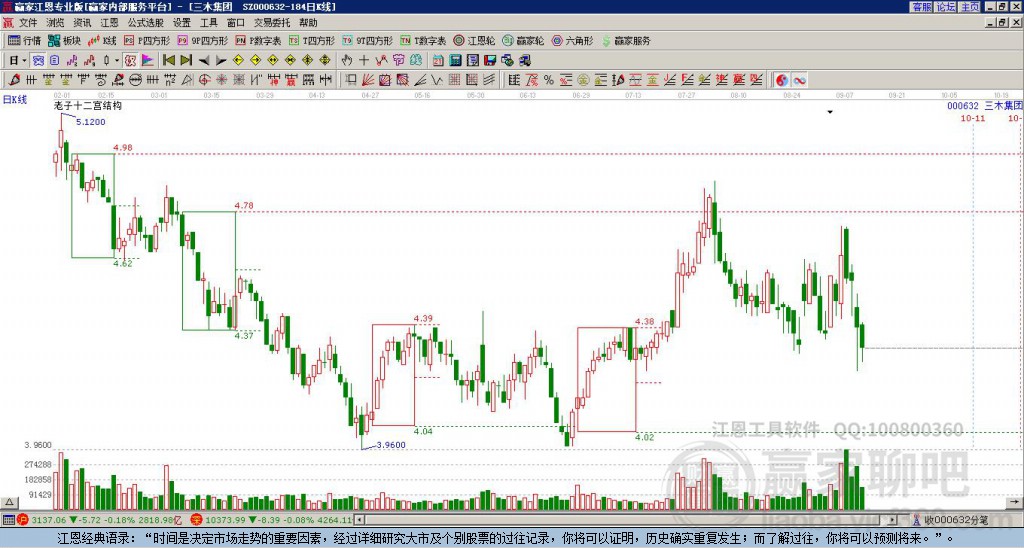
Task: Click the gold 金 circle icon
Action: click(x=583, y=80)
